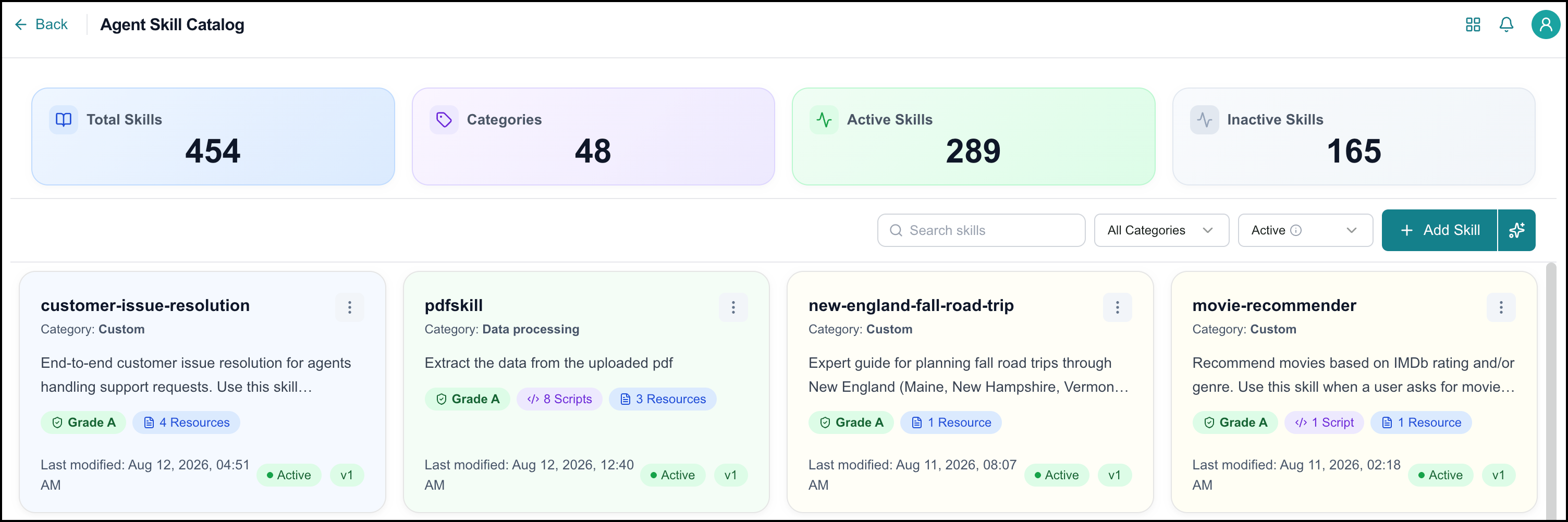The width and height of the screenshot is (1568, 522).
Task: Click the info icon beside Active filter
Action: point(1296,230)
